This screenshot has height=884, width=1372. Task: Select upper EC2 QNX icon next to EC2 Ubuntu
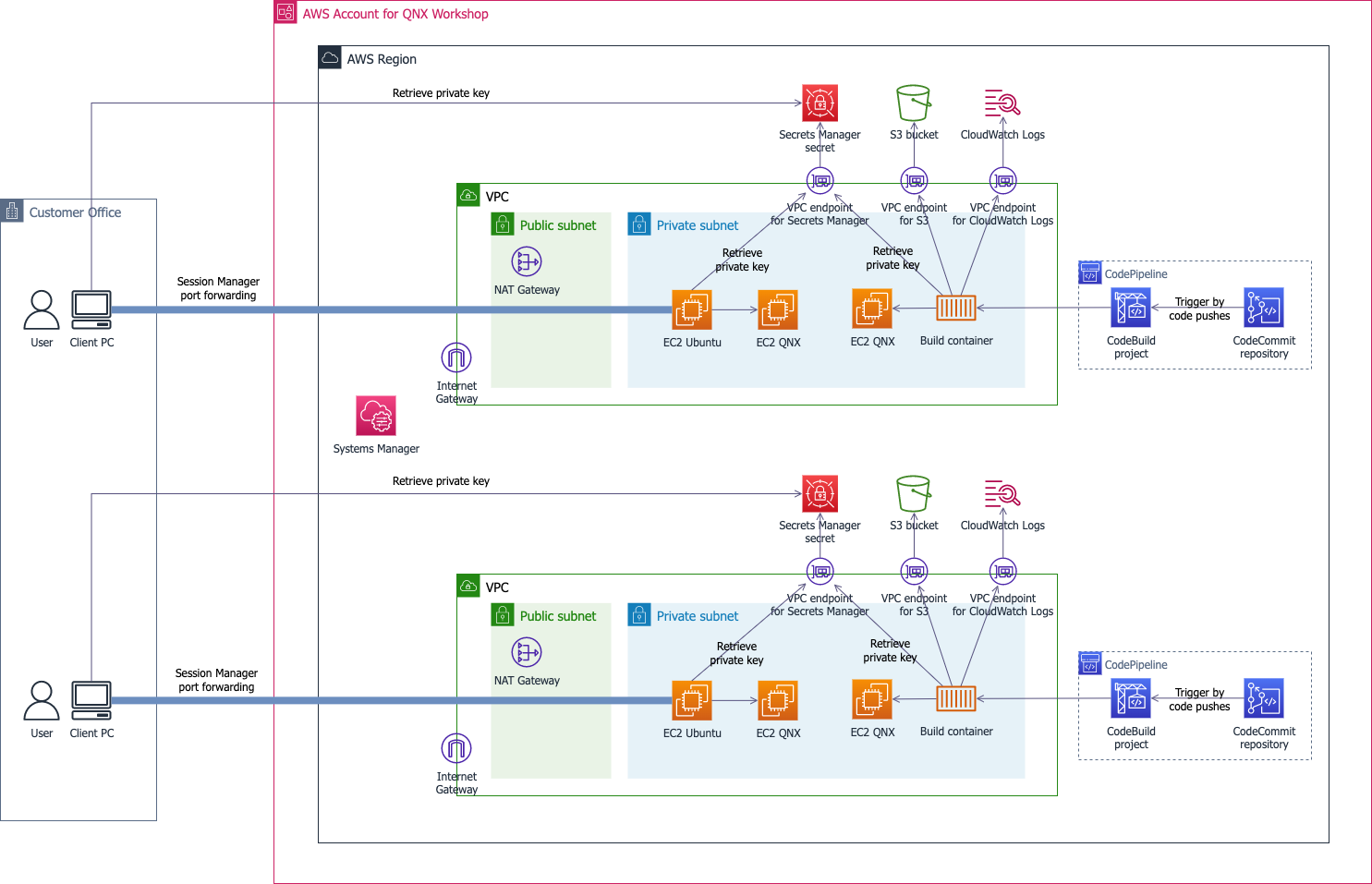778,309
